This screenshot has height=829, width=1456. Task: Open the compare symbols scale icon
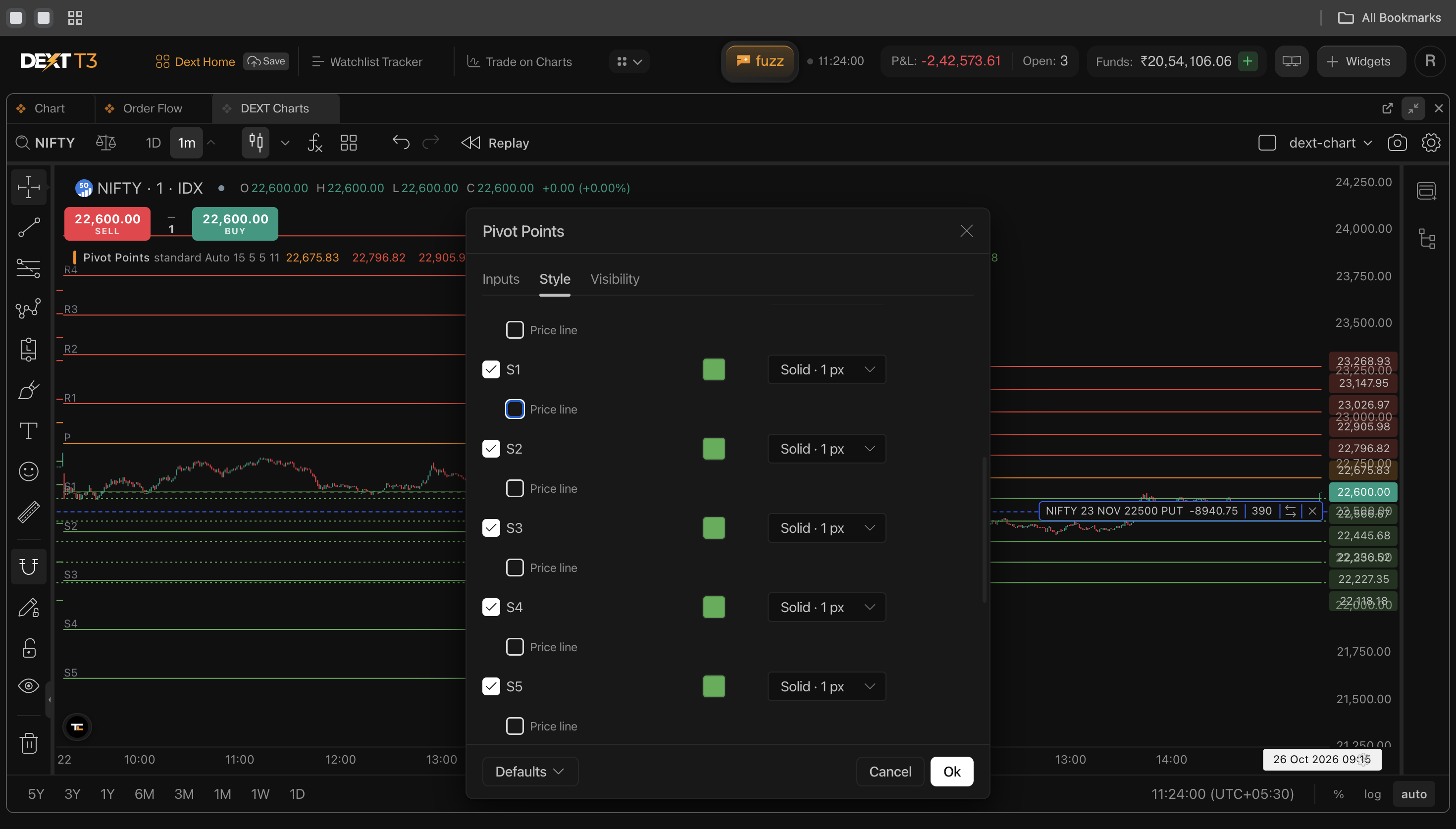pyautogui.click(x=106, y=143)
